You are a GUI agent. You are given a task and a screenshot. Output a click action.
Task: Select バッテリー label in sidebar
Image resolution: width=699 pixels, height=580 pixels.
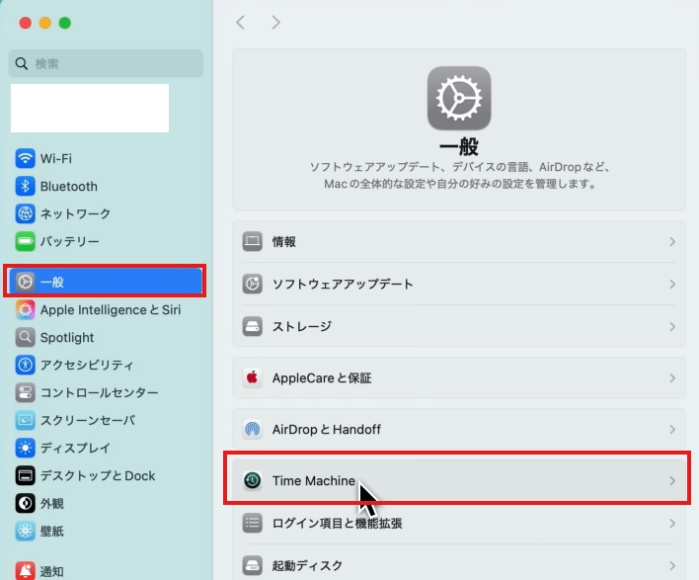point(70,242)
